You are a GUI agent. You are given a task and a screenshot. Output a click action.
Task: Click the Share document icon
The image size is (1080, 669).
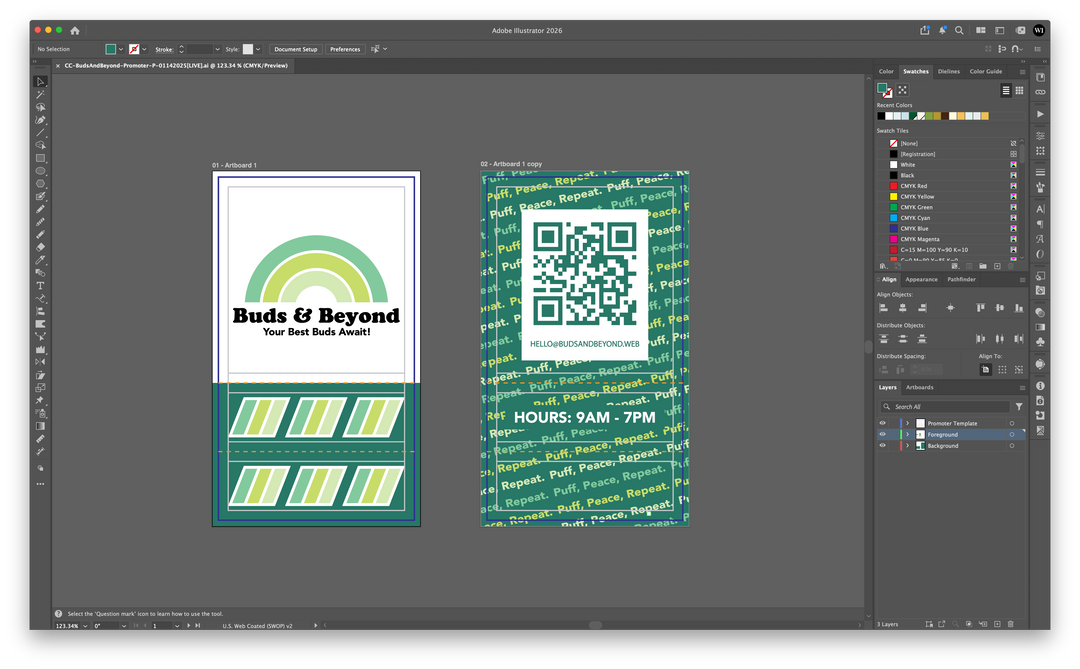tap(924, 30)
